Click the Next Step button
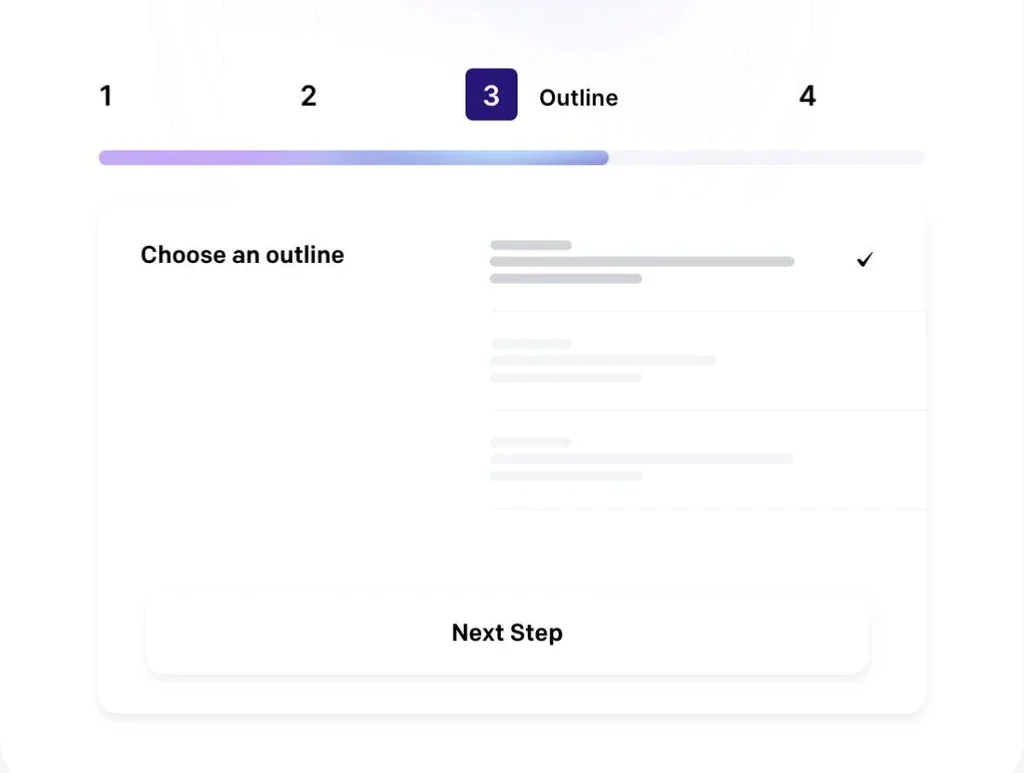This screenshot has height=773, width=1024. click(x=507, y=632)
